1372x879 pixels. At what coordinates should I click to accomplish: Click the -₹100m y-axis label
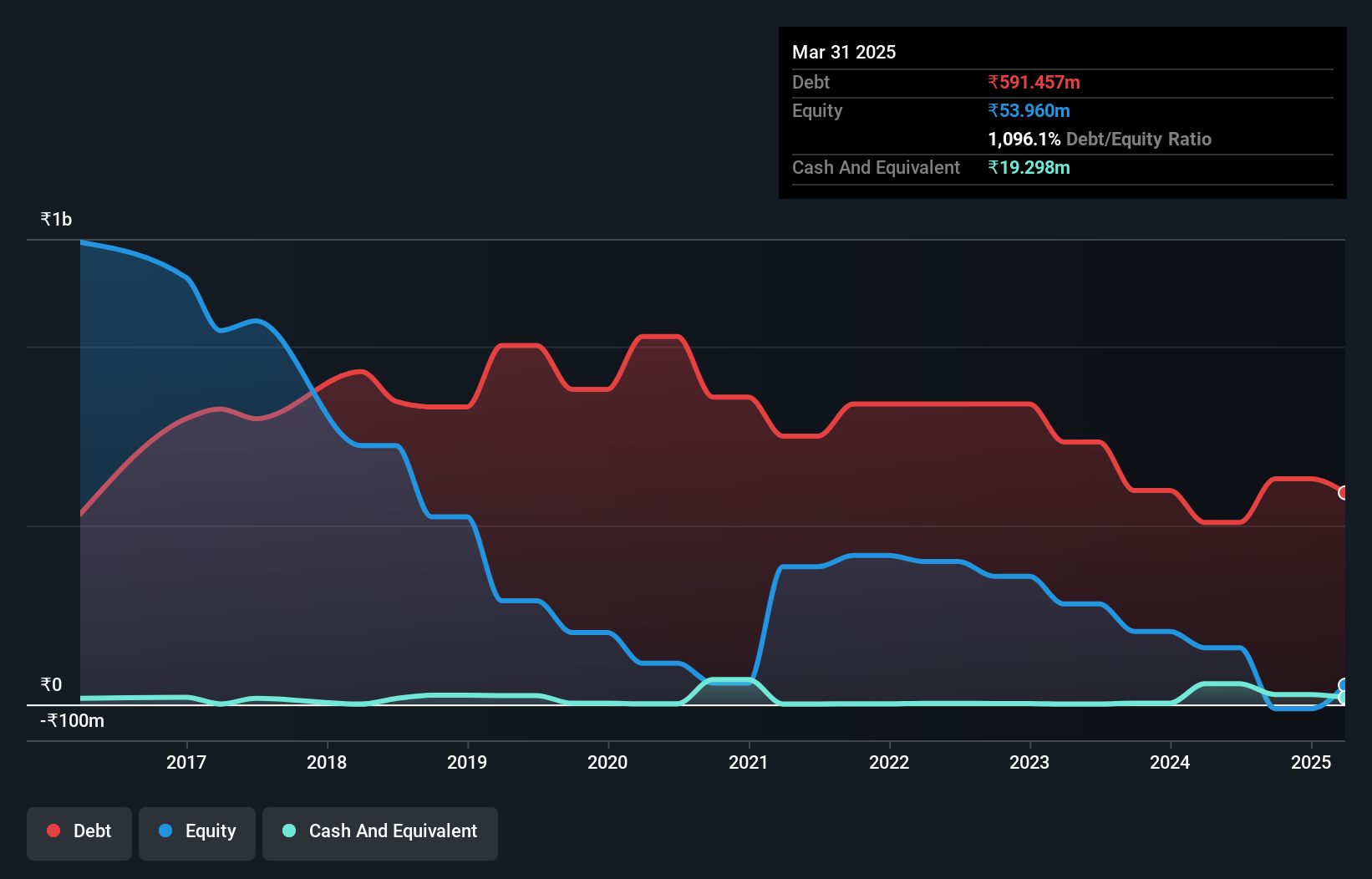click(x=72, y=721)
